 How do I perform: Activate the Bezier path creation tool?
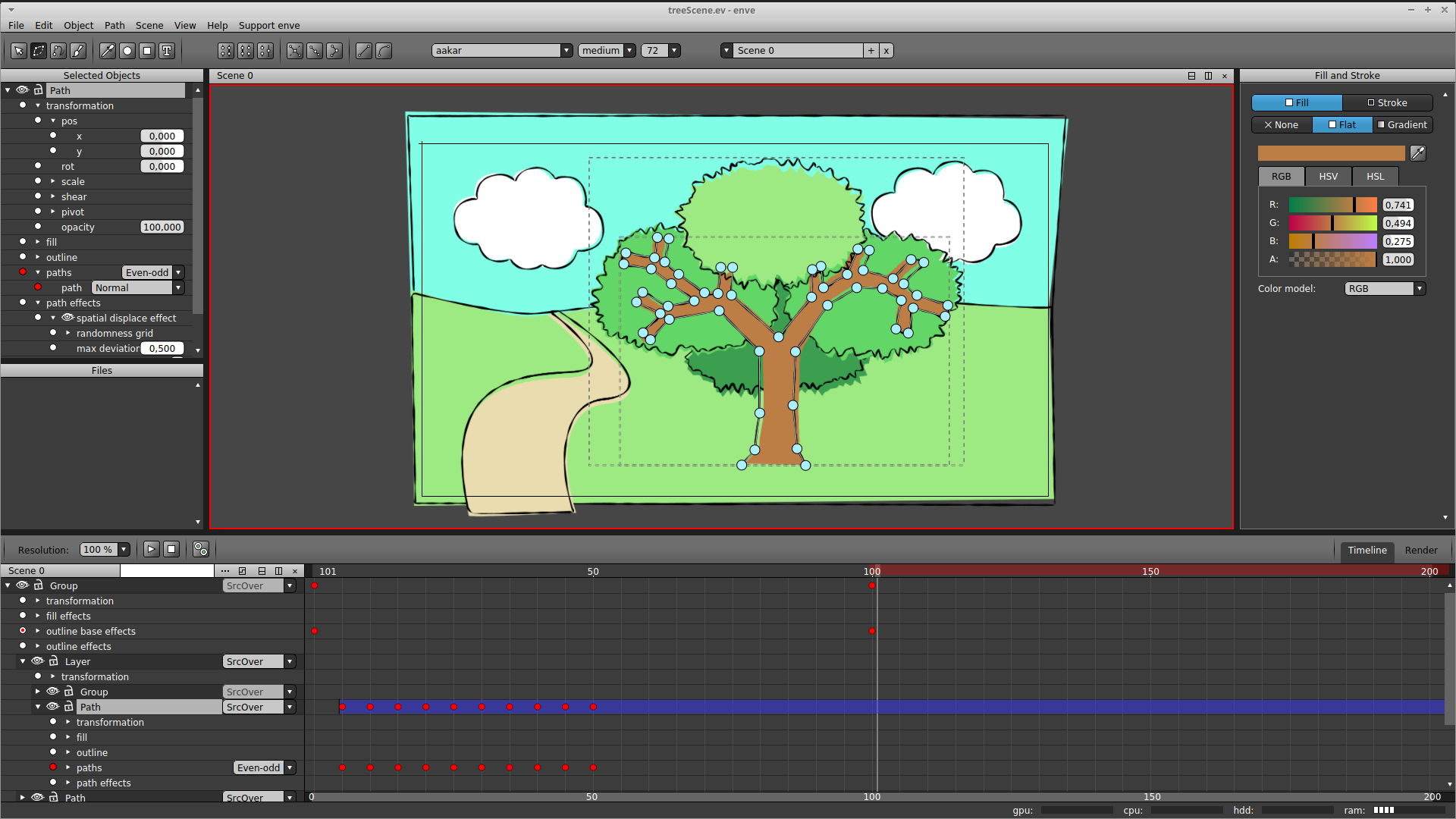coord(58,51)
